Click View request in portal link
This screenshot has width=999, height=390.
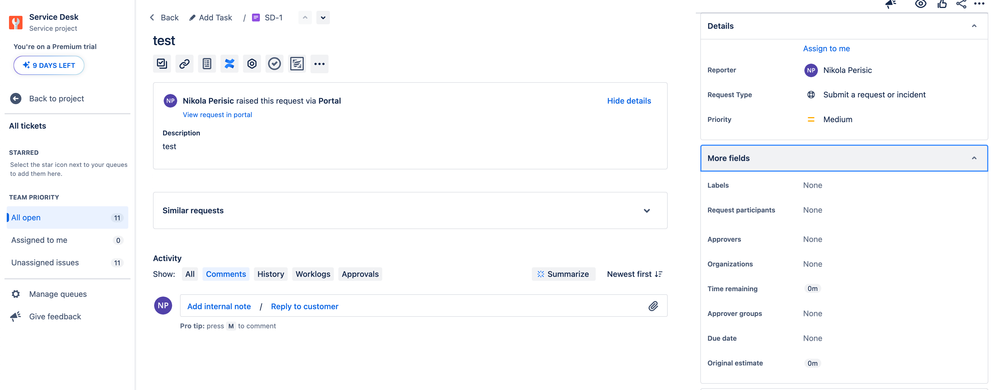pyautogui.click(x=217, y=115)
